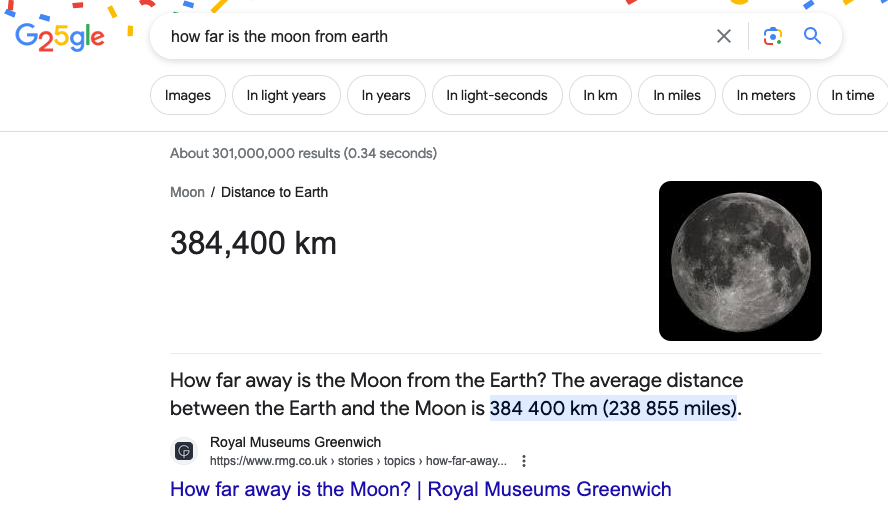888x516 pixels.
Task: Click the Google 25th anniversary logo
Action: (60, 37)
